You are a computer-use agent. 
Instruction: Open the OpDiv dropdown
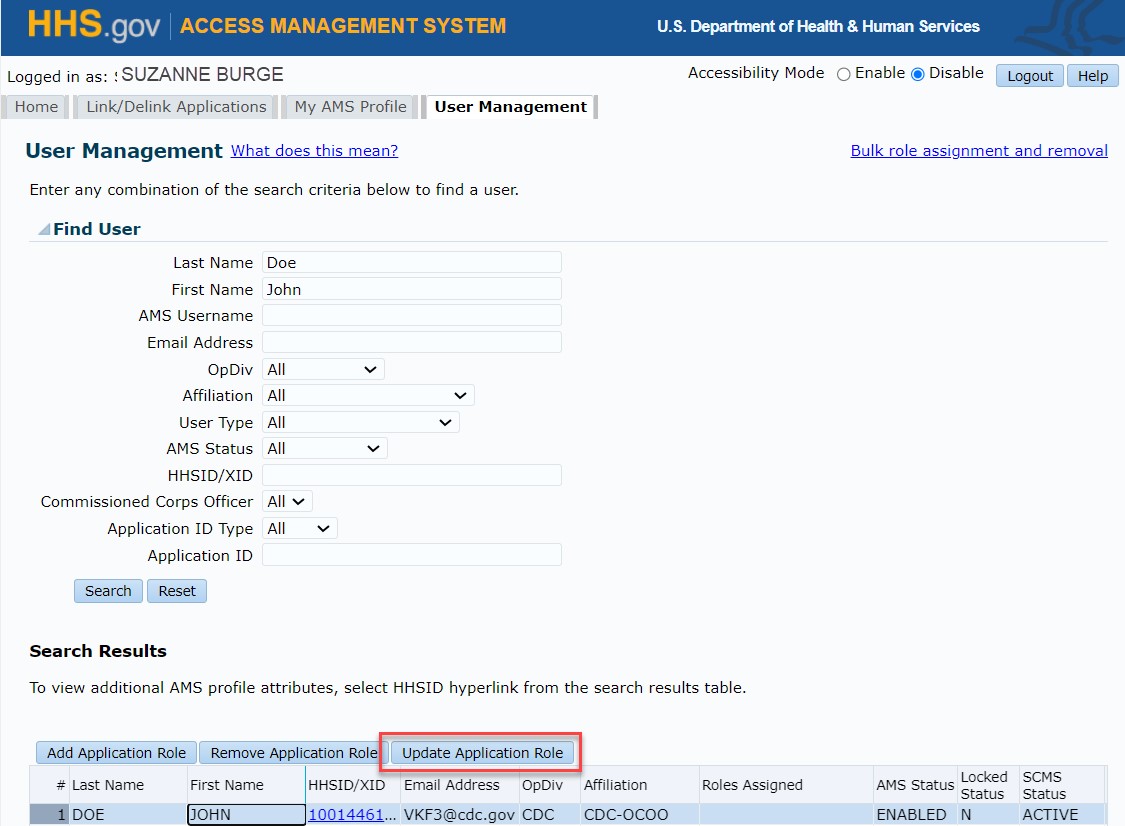click(x=323, y=369)
